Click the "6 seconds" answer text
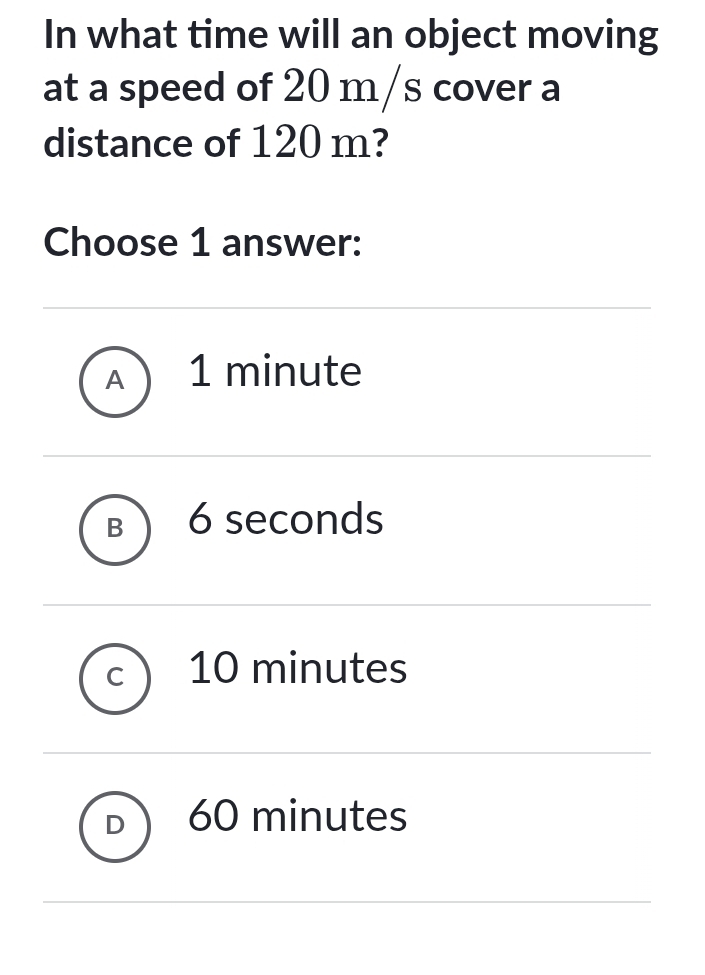Screen dimensions: 705x975 (x=286, y=520)
